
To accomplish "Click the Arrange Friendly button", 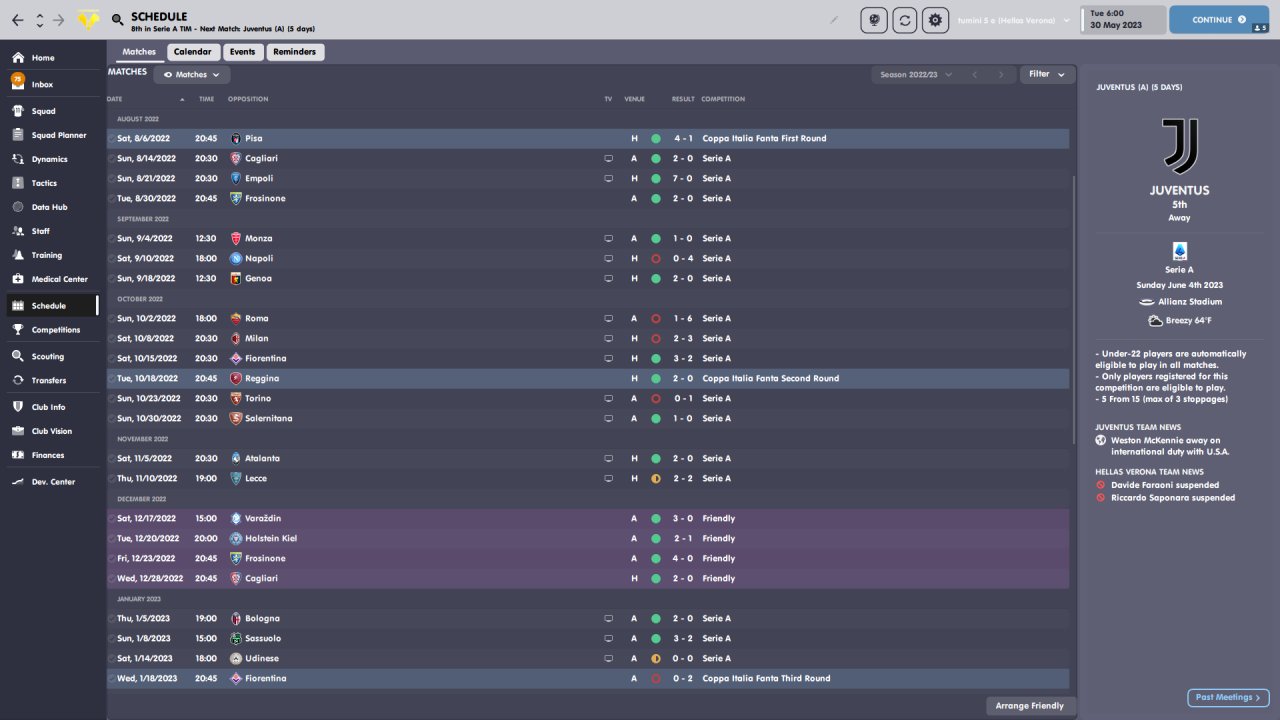I will point(1030,706).
